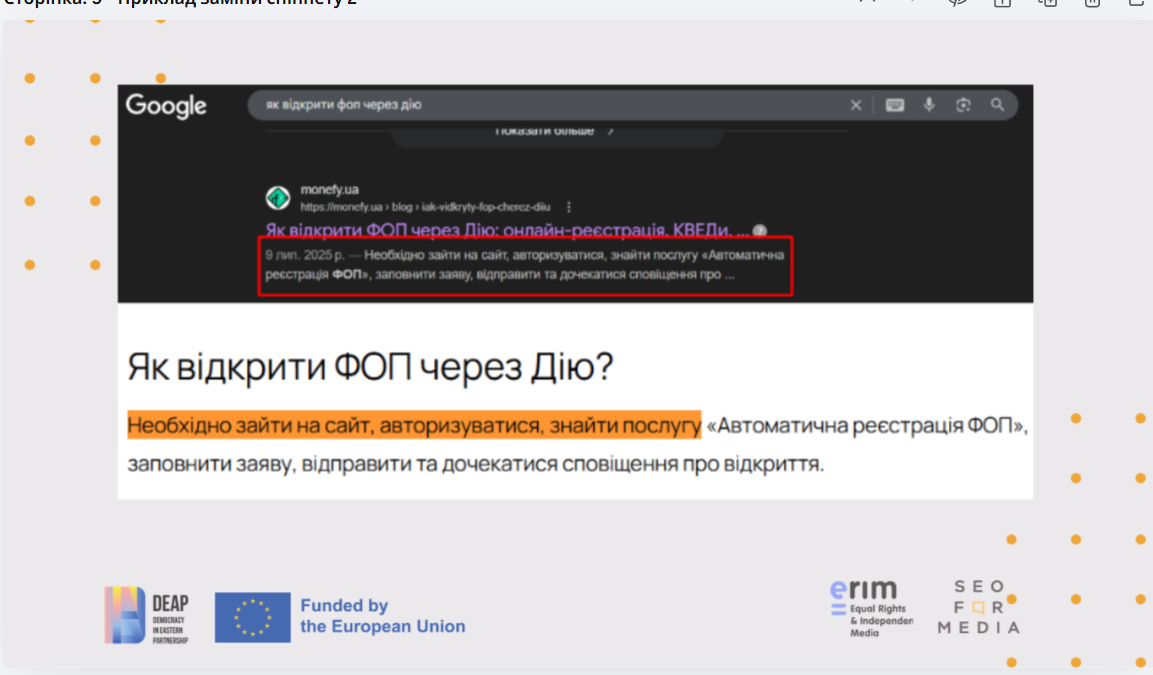Click the heading 'Як відкрити ФОП через Дію?'
The height and width of the screenshot is (675, 1153).
click(x=370, y=368)
